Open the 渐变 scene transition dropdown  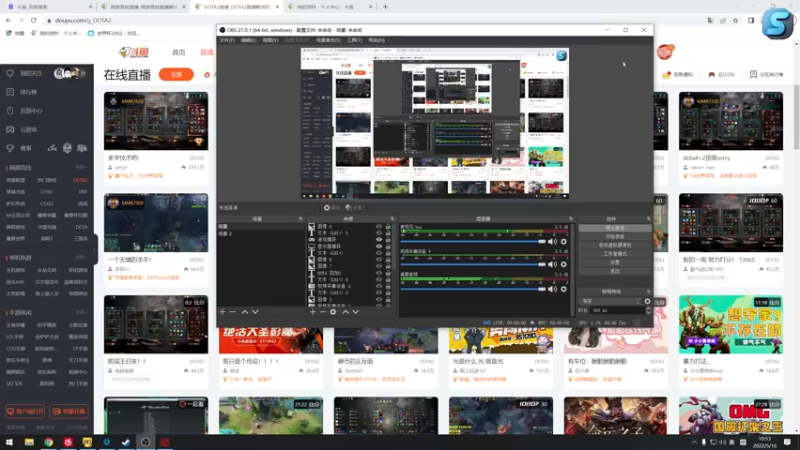(x=610, y=301)
